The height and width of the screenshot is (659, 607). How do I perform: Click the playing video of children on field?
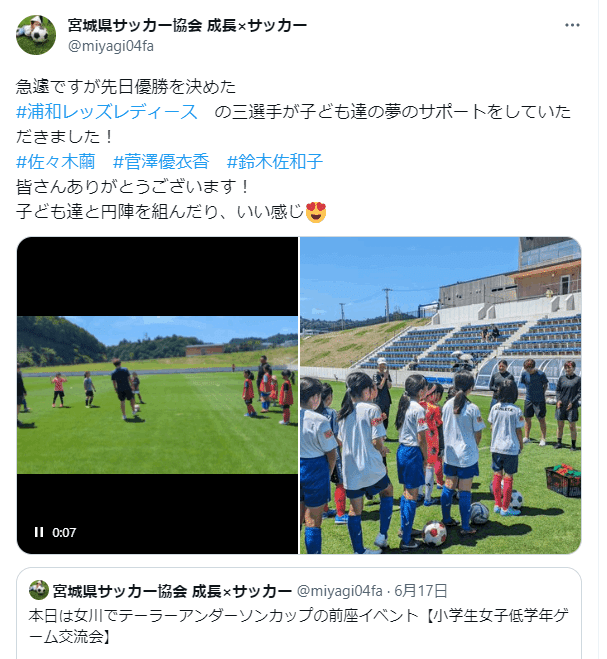157,395
